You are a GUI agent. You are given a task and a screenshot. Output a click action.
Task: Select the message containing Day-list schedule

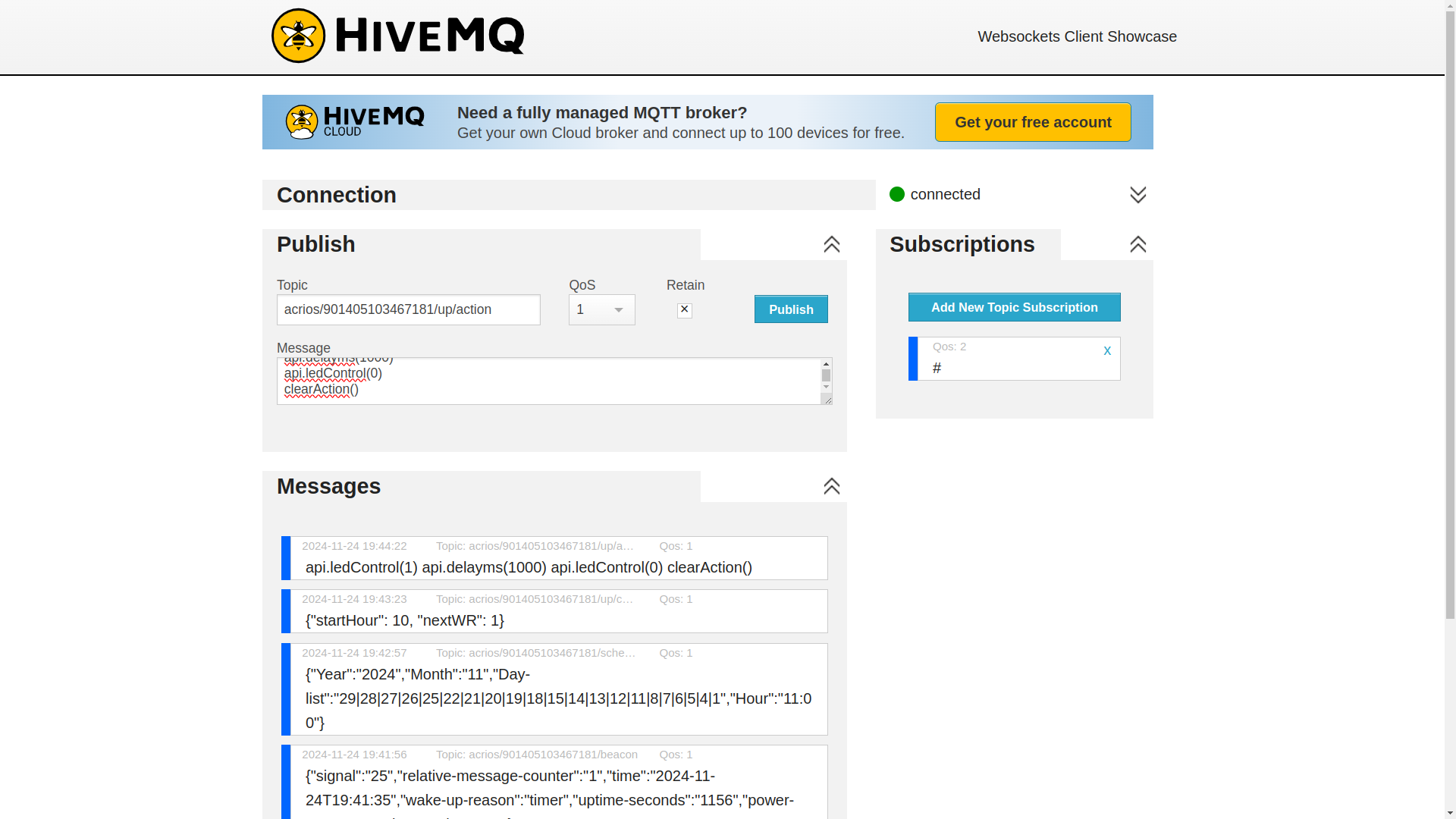(x=554, y=689)
